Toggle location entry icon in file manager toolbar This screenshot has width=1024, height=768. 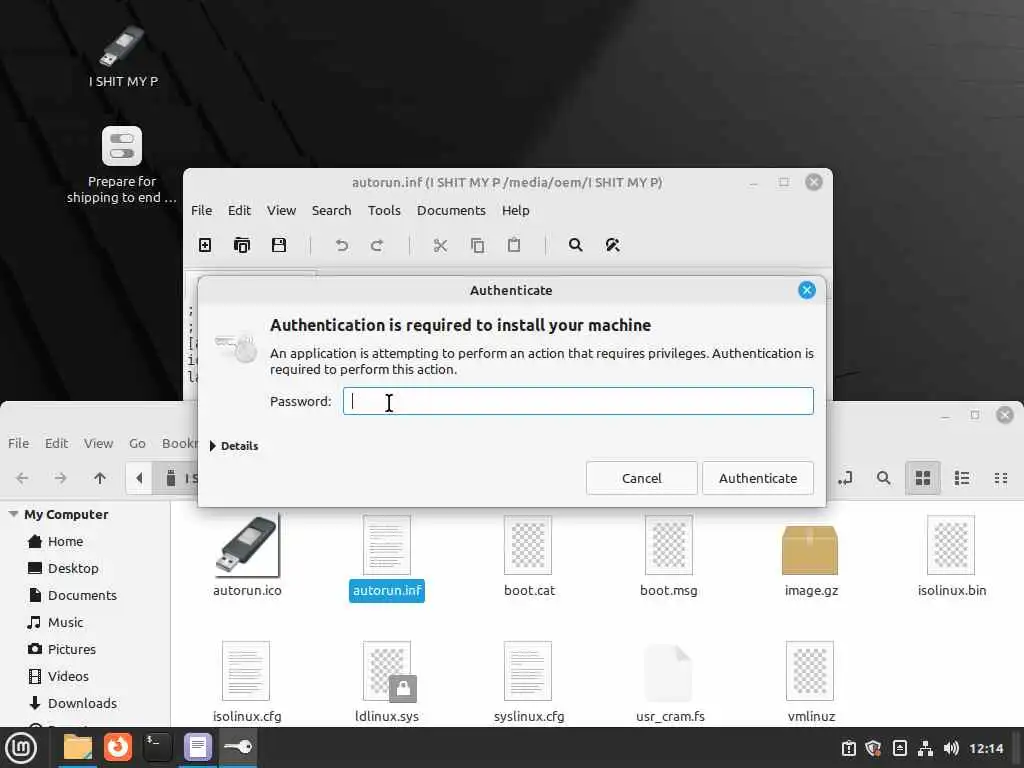coord(845,478)
